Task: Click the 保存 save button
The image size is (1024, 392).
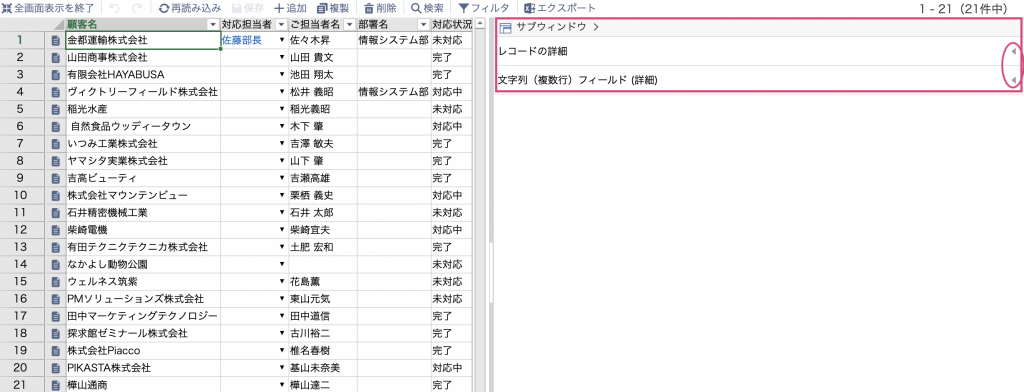Action: point(247,8)
